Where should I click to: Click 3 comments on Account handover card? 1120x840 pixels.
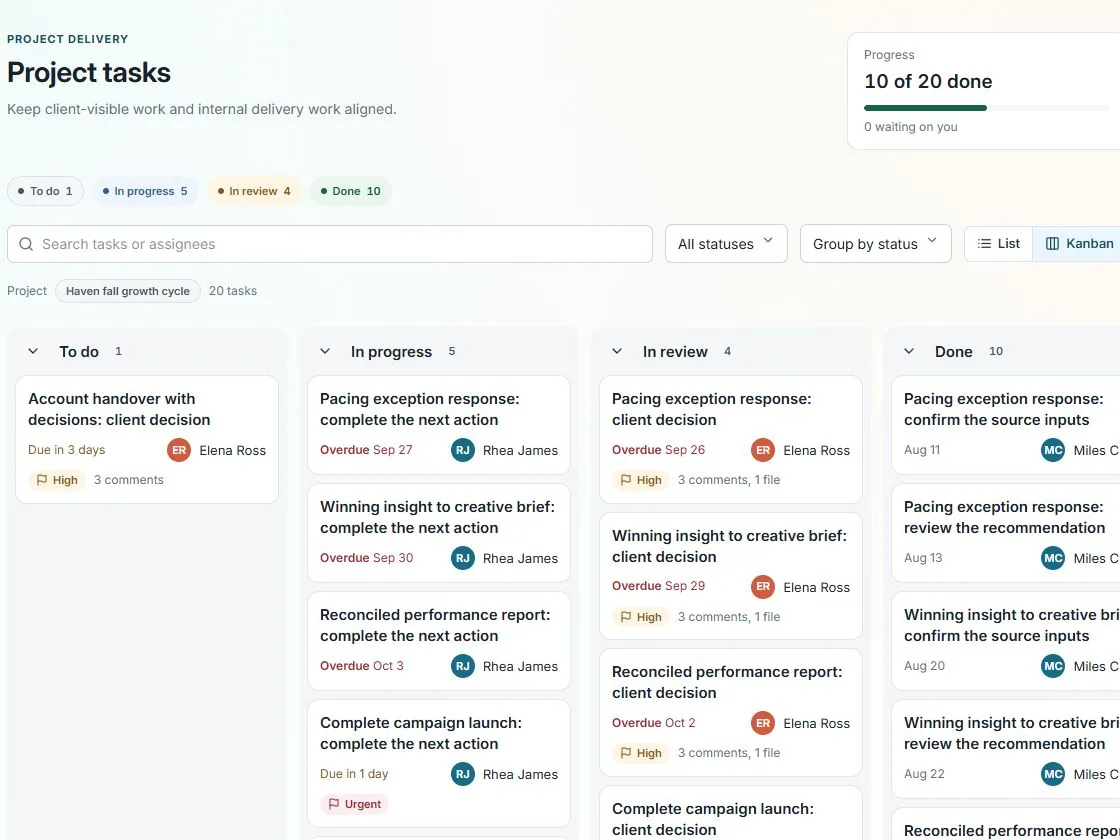(129, 480)
